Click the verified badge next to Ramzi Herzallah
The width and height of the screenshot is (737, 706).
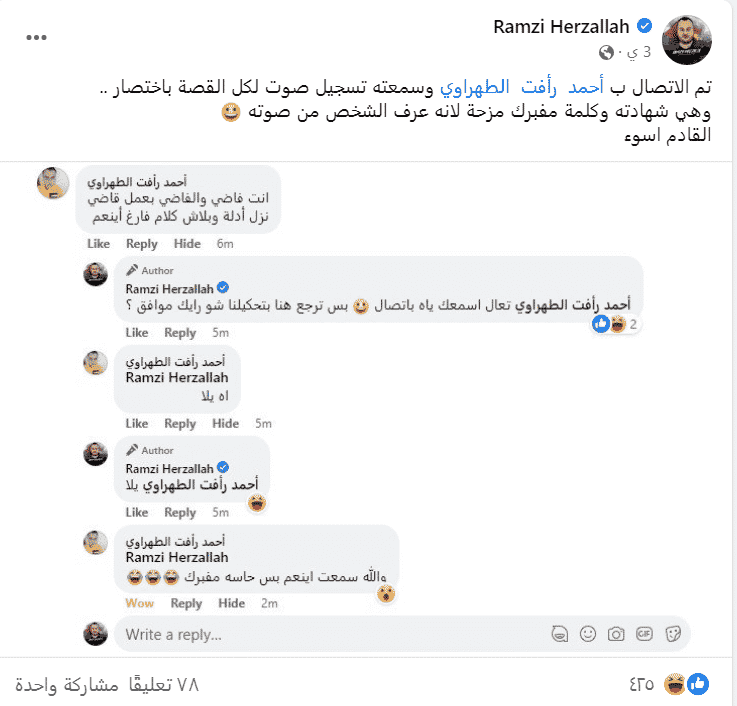[x=644, y=26]
